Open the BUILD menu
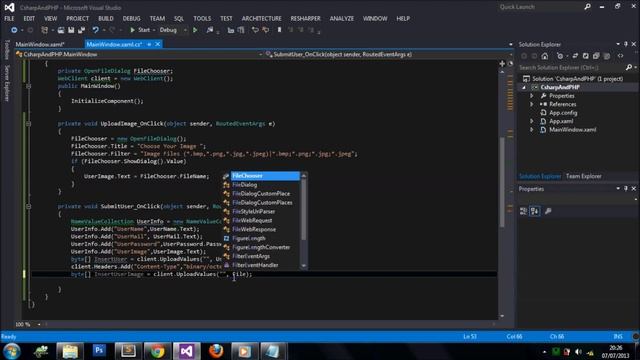Screen dimensions: 640x360 click(x=106, y=18)
